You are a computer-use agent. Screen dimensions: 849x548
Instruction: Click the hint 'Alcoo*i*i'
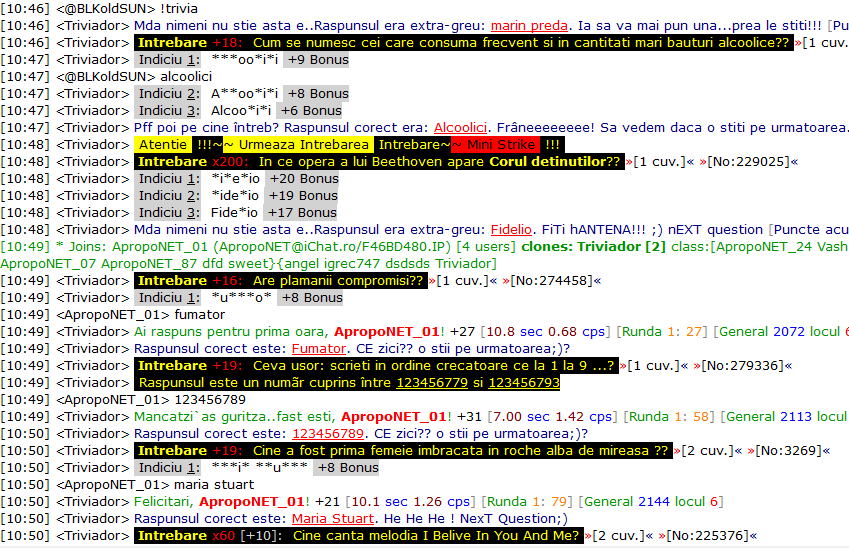pos(241,110)
